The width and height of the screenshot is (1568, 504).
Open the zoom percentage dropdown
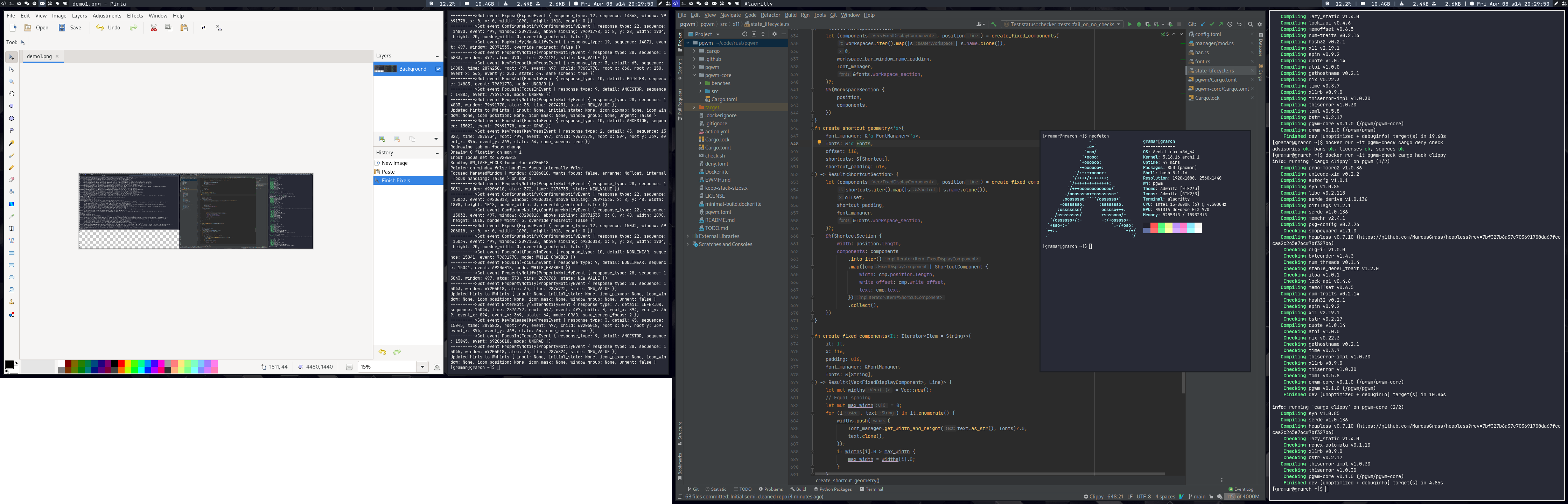(422, 366)
